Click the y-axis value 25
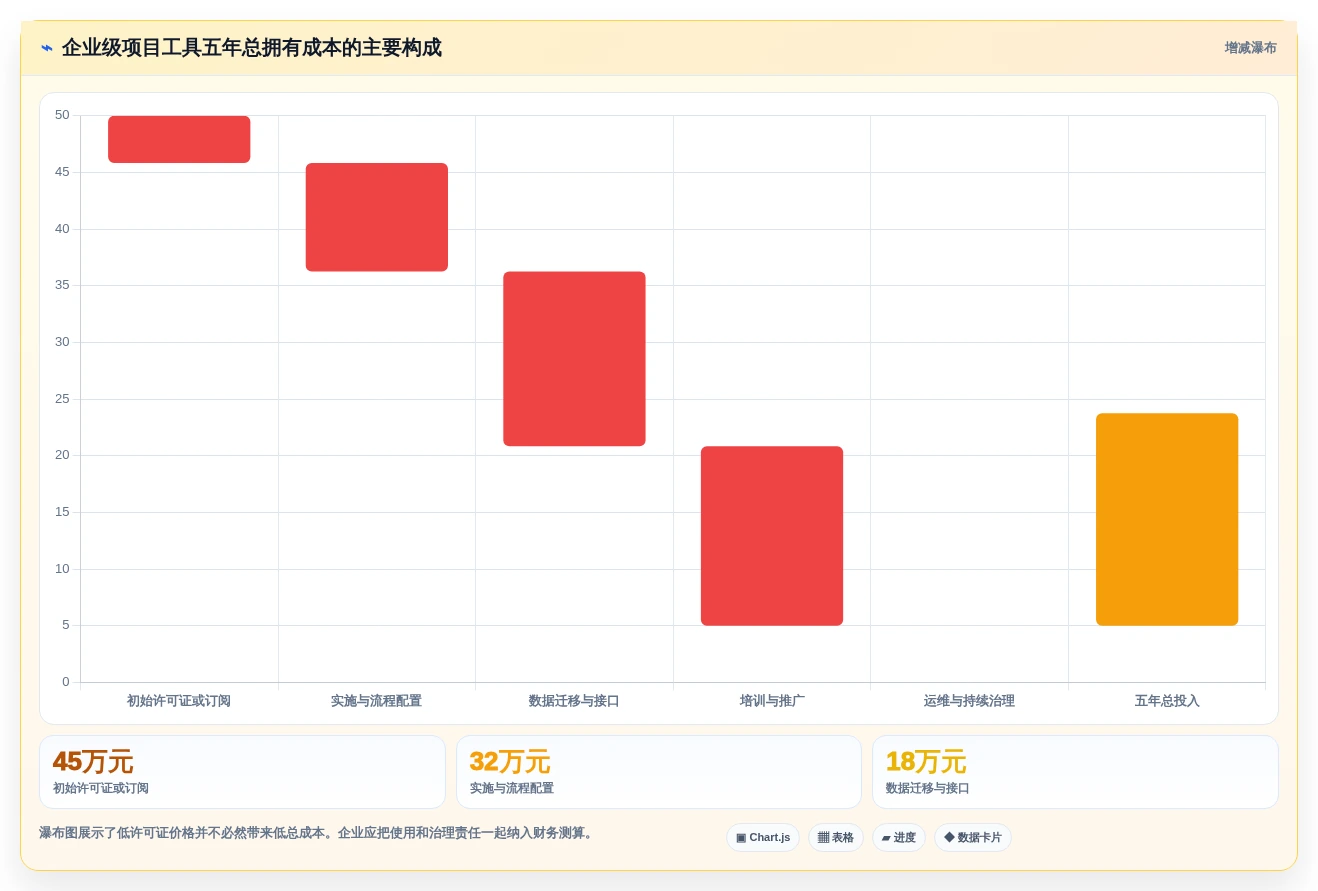The width and height of the screenshot is (1318, 891). pos(62,399)
